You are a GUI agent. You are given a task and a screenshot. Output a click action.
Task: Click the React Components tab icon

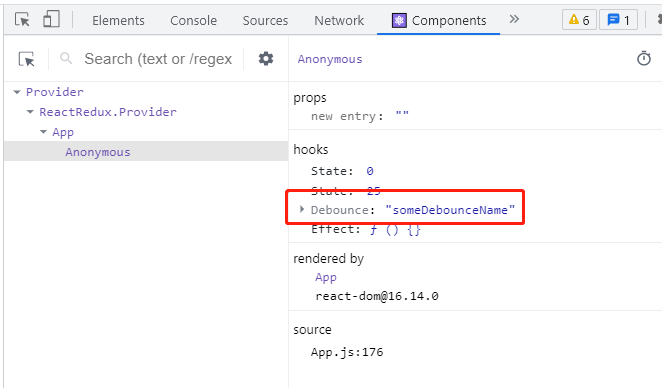click(399, 20)
